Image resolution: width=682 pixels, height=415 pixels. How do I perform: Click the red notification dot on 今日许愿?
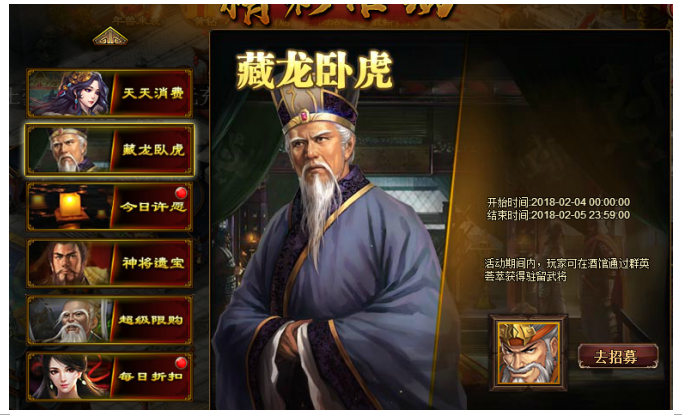pos(181,193)
